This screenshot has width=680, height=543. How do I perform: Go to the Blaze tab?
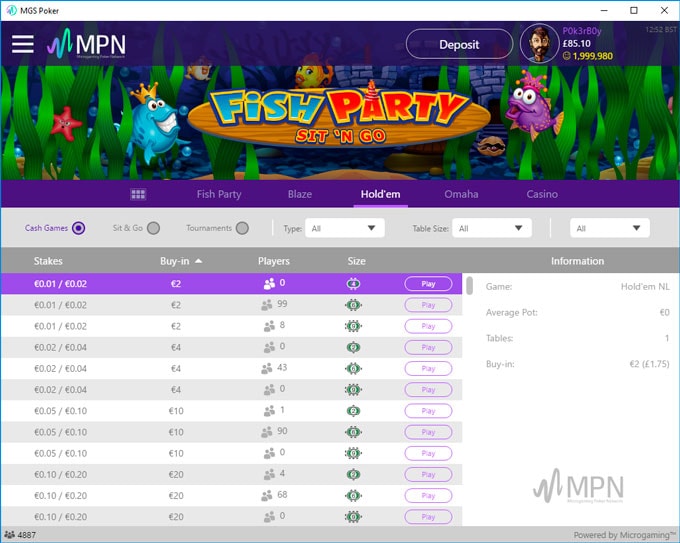(x=299, y=194)
